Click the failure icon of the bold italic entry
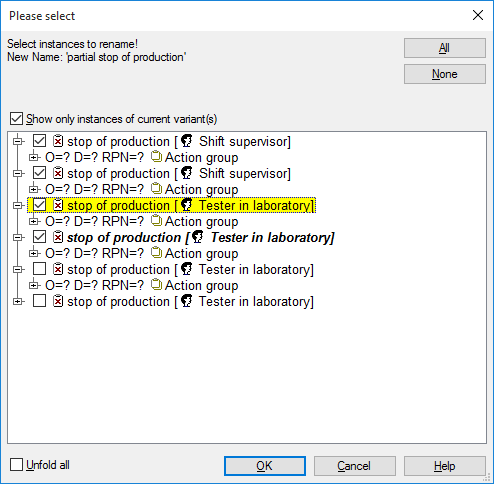 (x=58, y=237)
